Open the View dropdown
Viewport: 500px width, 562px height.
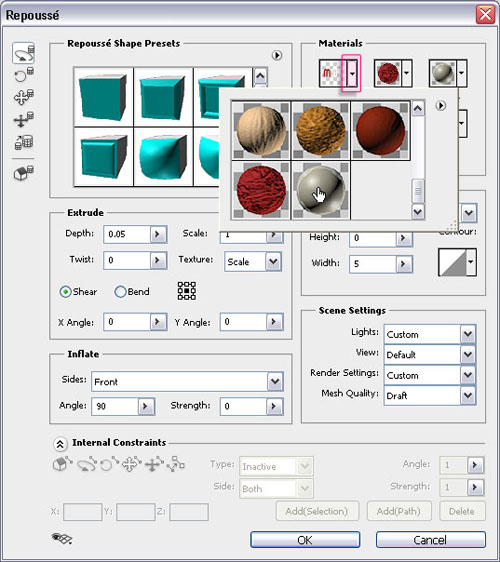[468, 354]
